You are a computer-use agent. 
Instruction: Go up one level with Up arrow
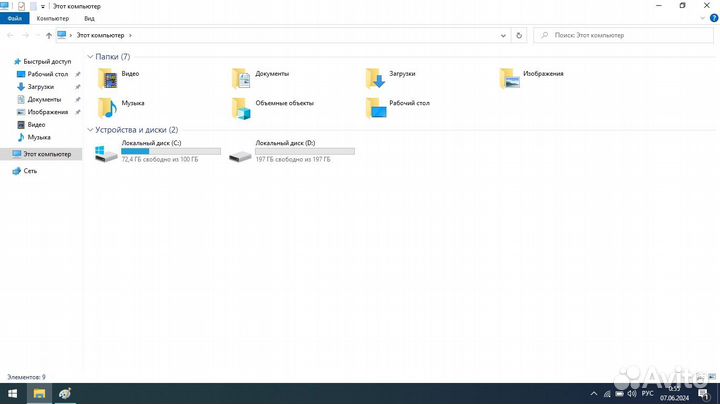[x=47, y=35]
